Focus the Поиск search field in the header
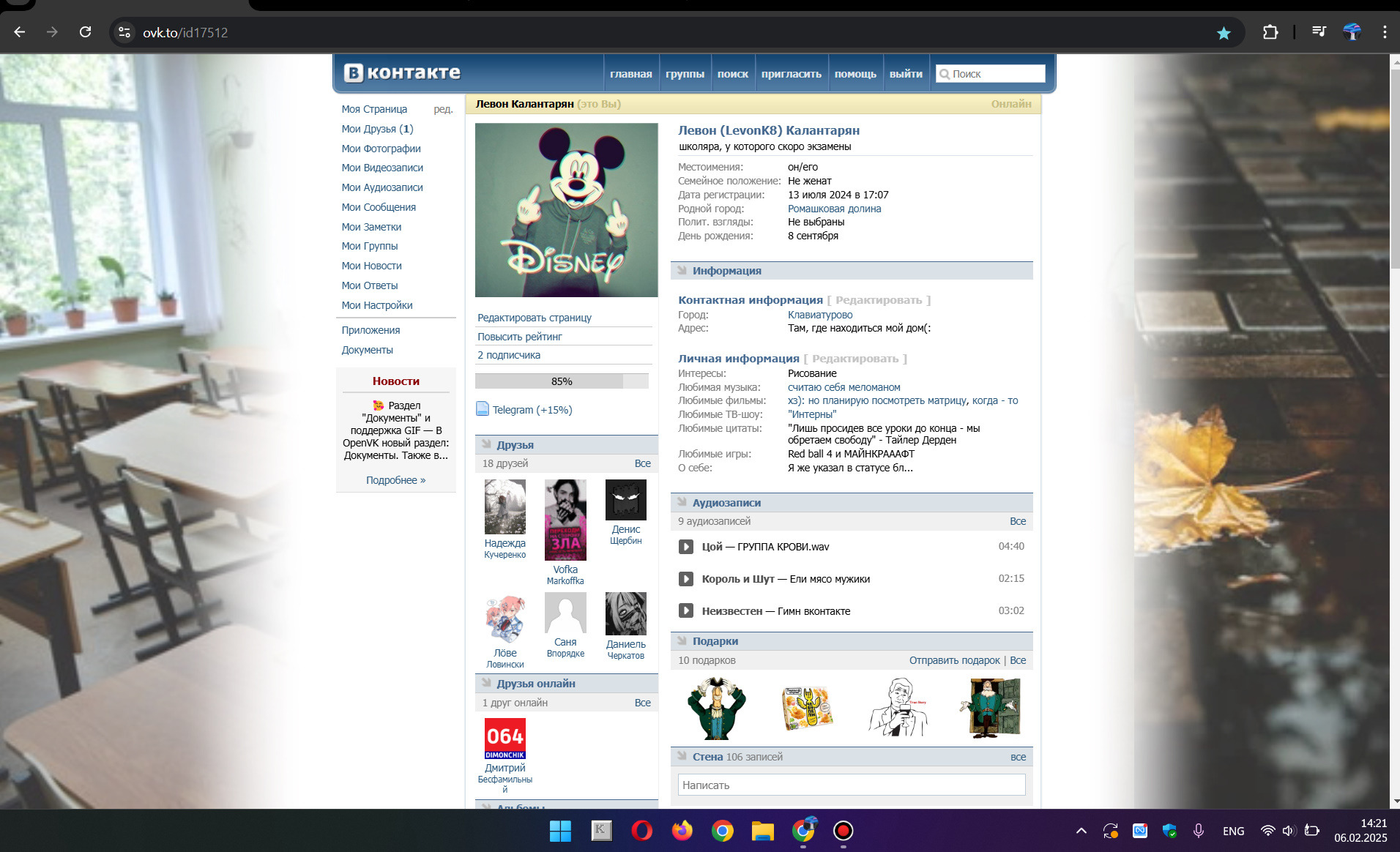 pyautogui.click(x=990, y=74)
